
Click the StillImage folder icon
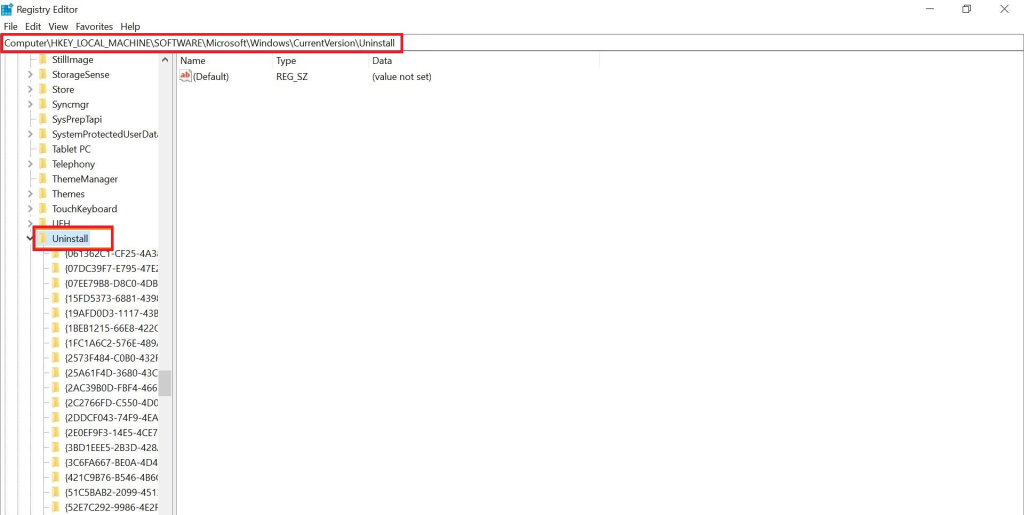tap(42, 59)
